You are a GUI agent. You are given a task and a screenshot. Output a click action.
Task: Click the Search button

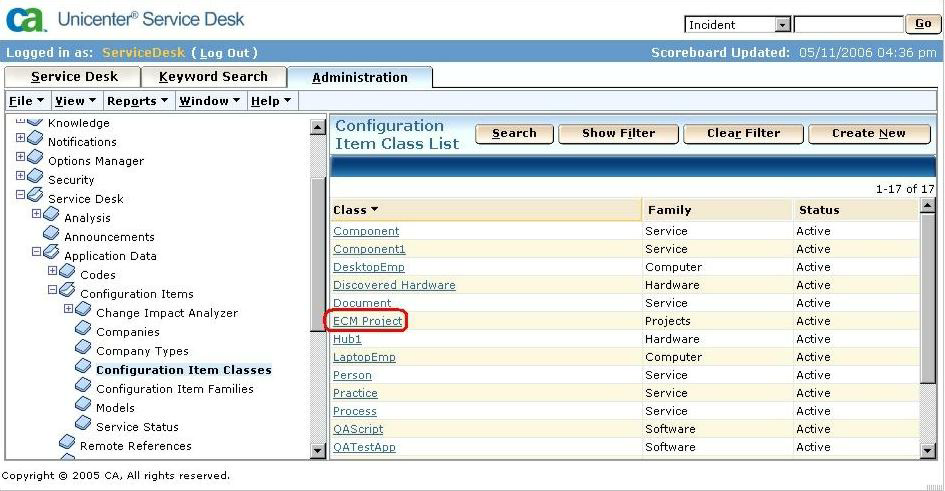pos(514,133)
